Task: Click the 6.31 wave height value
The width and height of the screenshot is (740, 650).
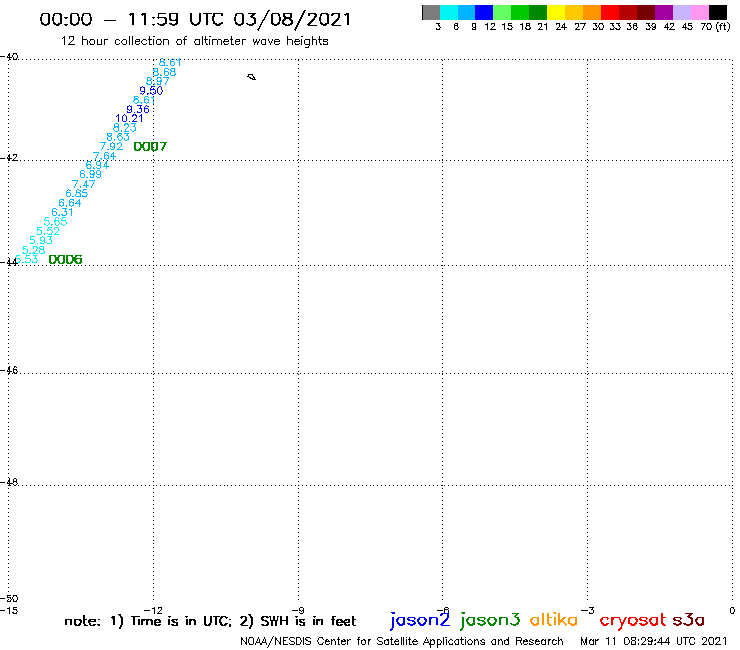Action: click(62, 212)
